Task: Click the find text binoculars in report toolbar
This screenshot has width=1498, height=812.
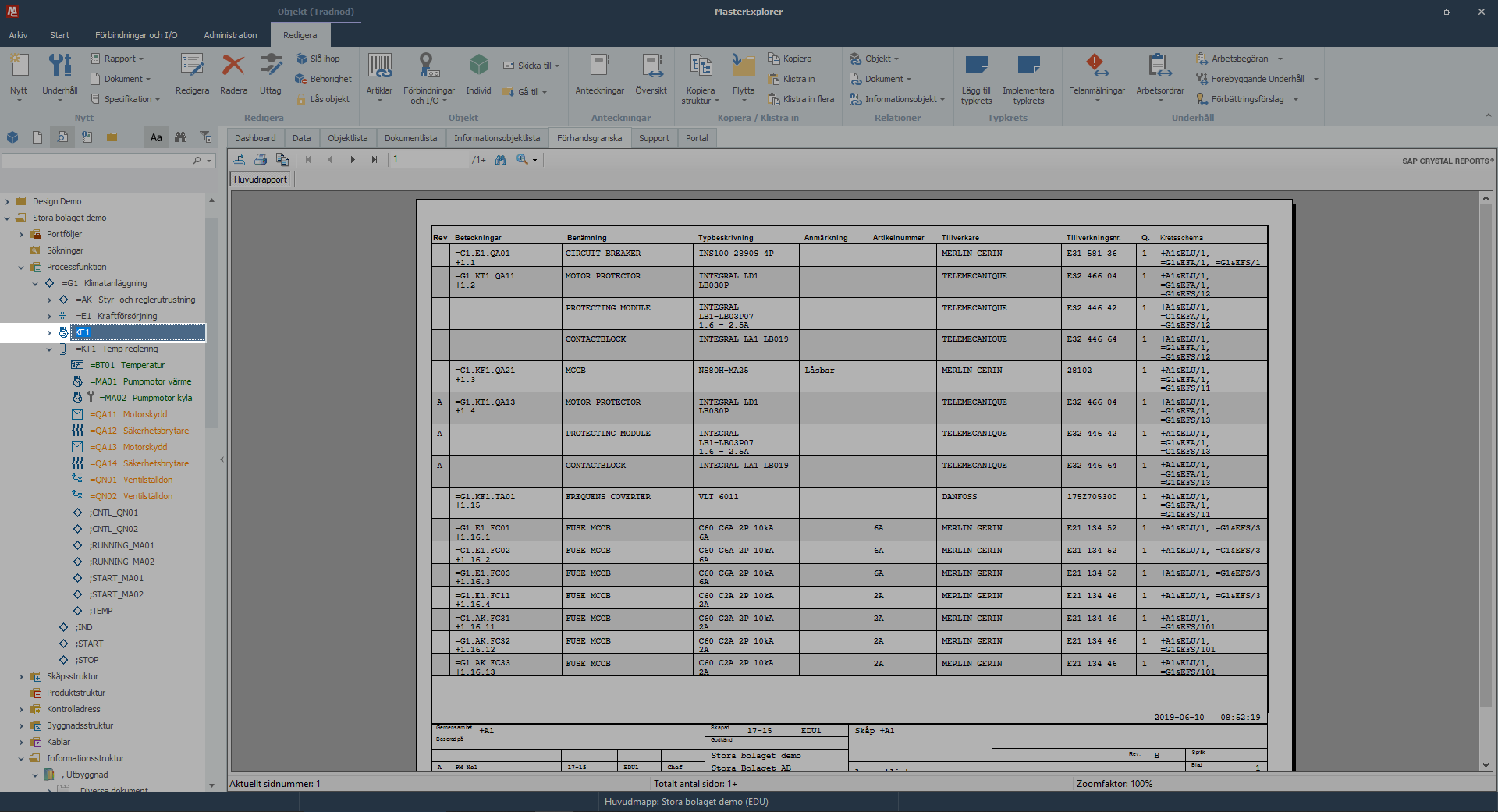Action: [x=501, y=159]
